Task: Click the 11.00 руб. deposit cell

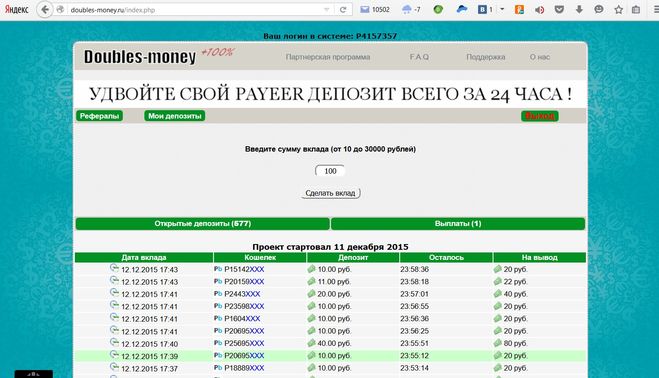Action: tap(334, 281)
